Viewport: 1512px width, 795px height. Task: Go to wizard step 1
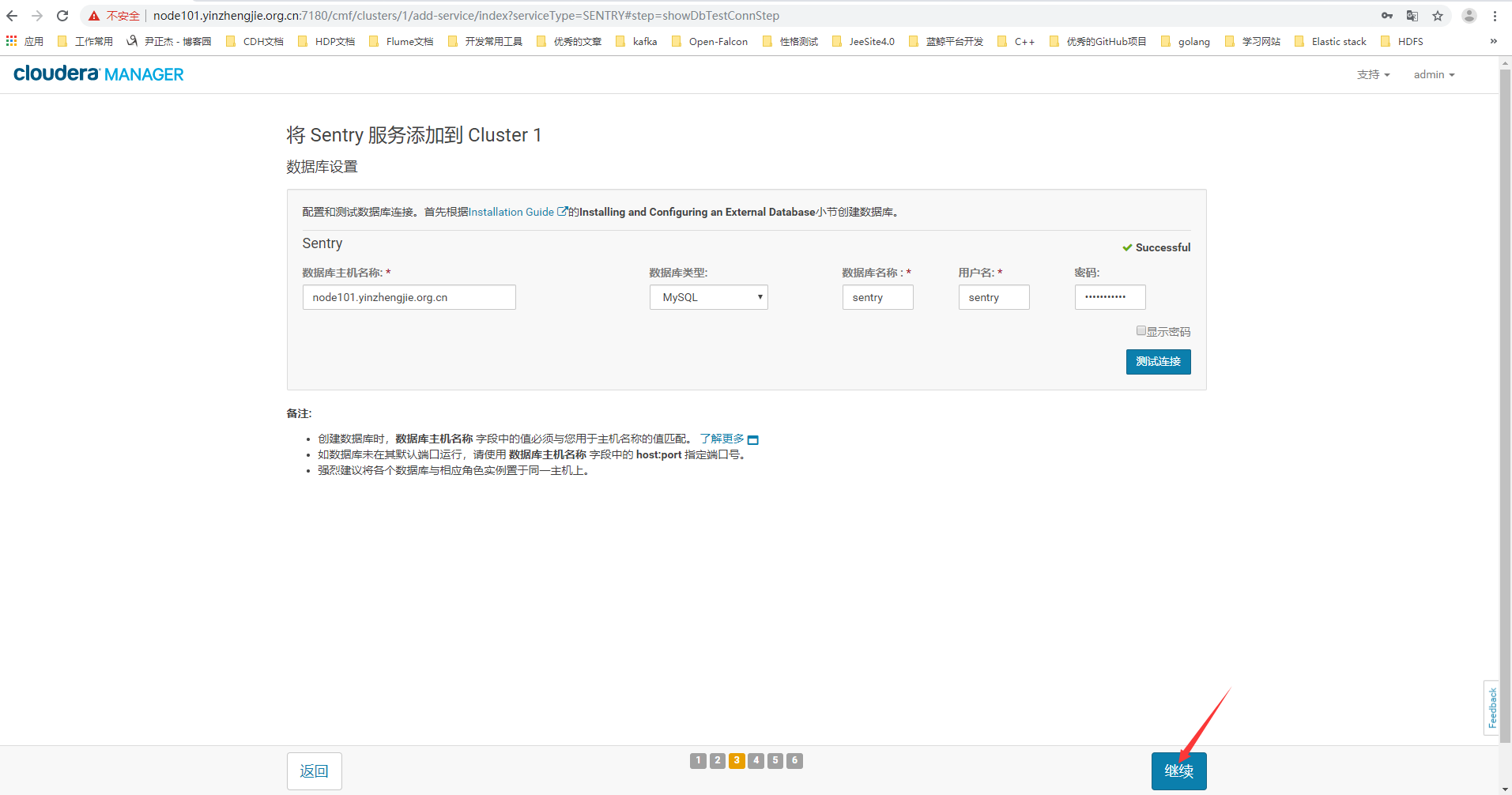[x=698, y=760]
